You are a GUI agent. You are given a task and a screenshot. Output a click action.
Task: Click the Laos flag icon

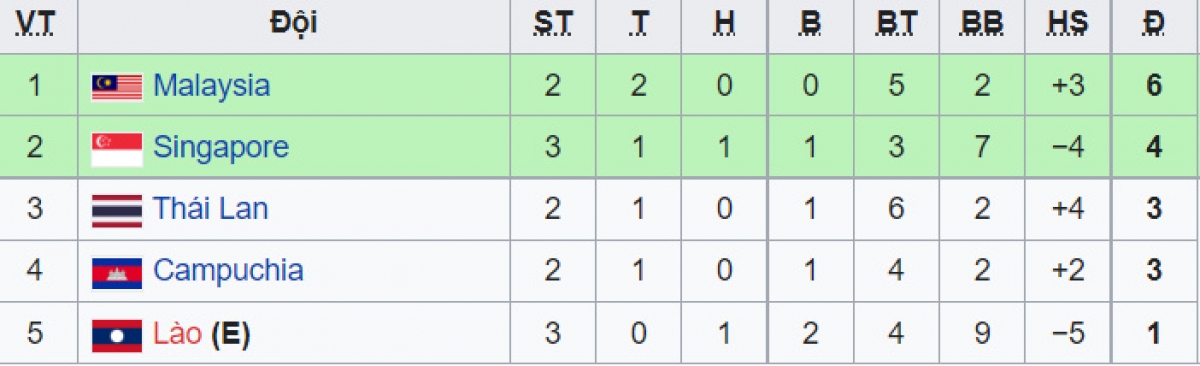tap(117, 334)
